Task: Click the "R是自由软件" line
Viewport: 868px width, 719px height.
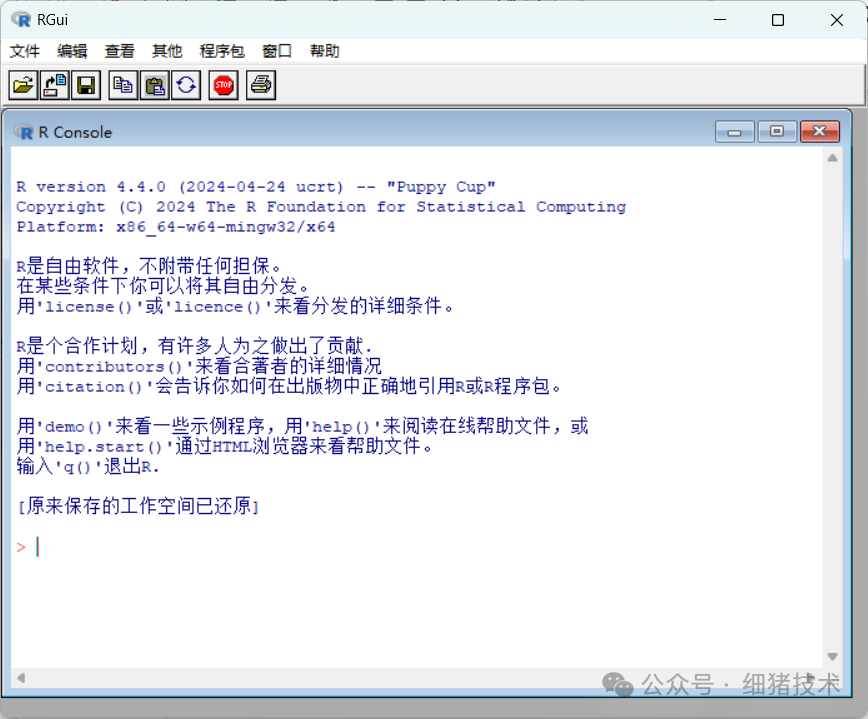Action: [x=149, y=266]
